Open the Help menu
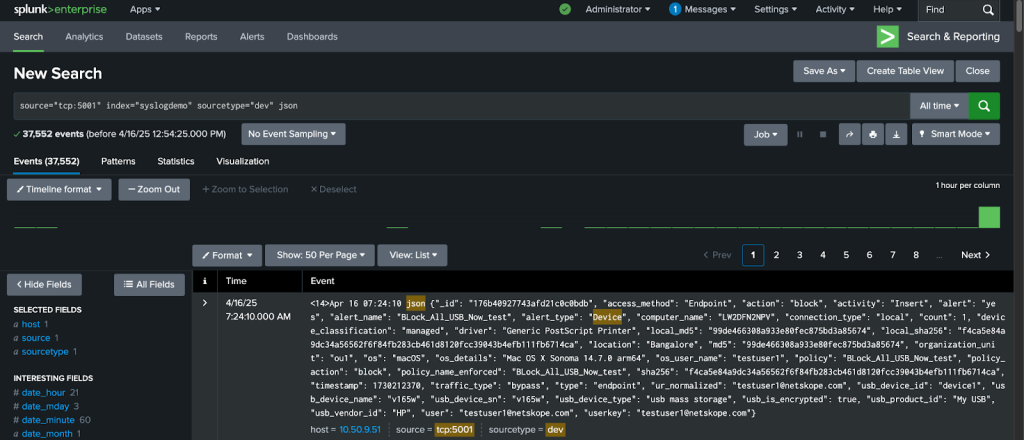Image resolution: width=1024 pixels, height=440 pixels. 888,9
